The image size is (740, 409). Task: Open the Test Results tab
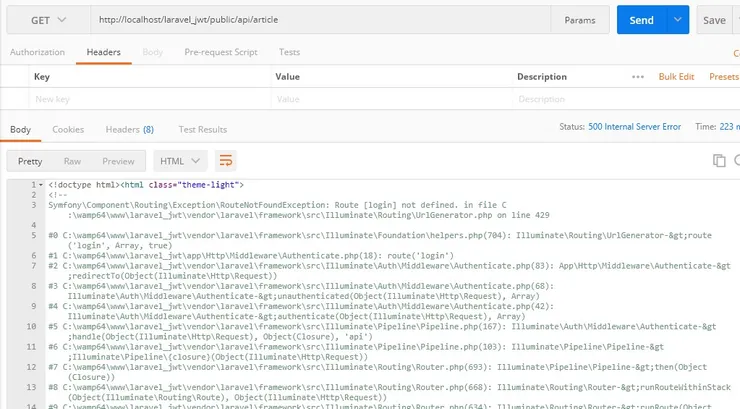202,129
